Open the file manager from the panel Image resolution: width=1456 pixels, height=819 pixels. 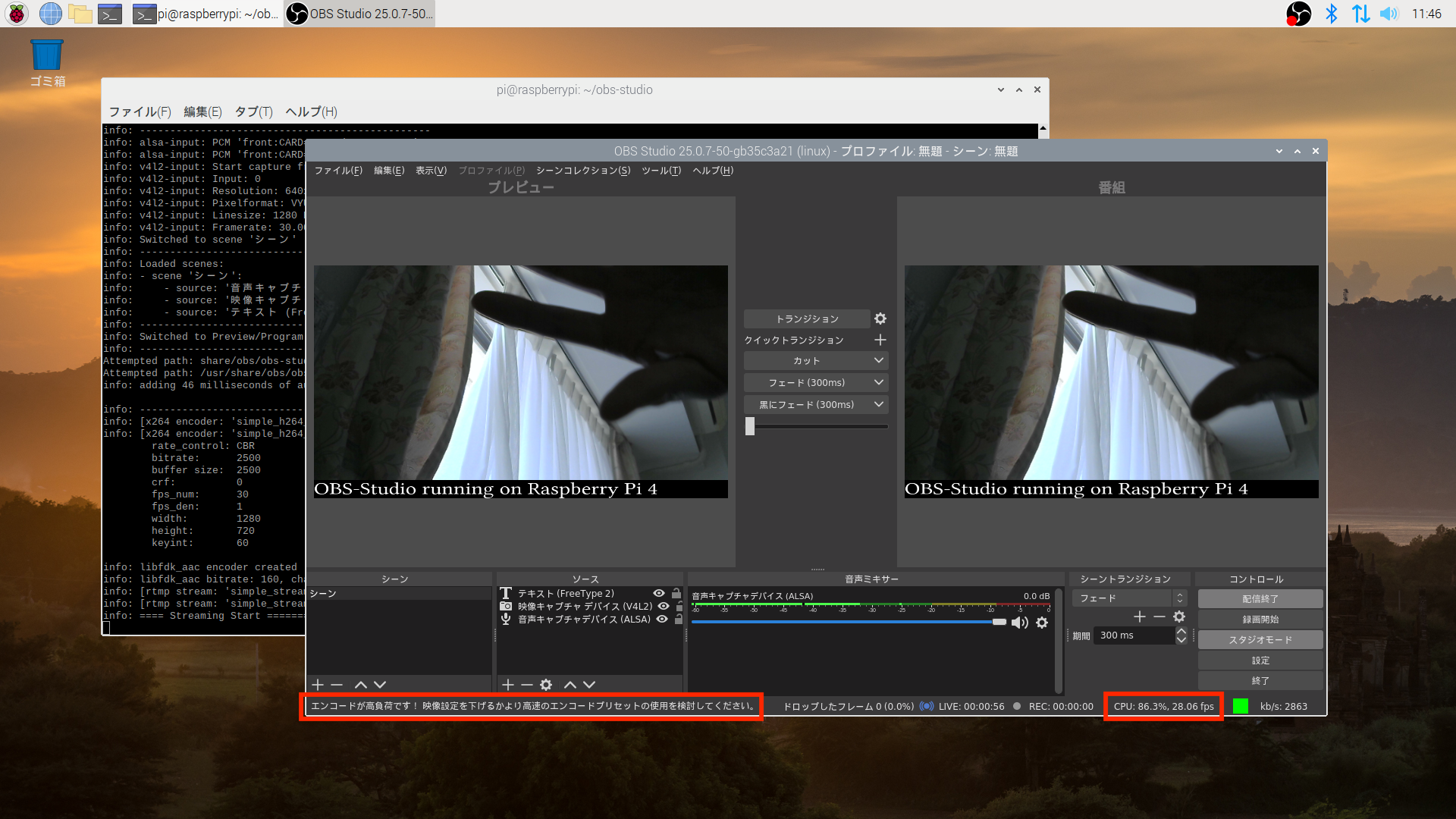80,14
